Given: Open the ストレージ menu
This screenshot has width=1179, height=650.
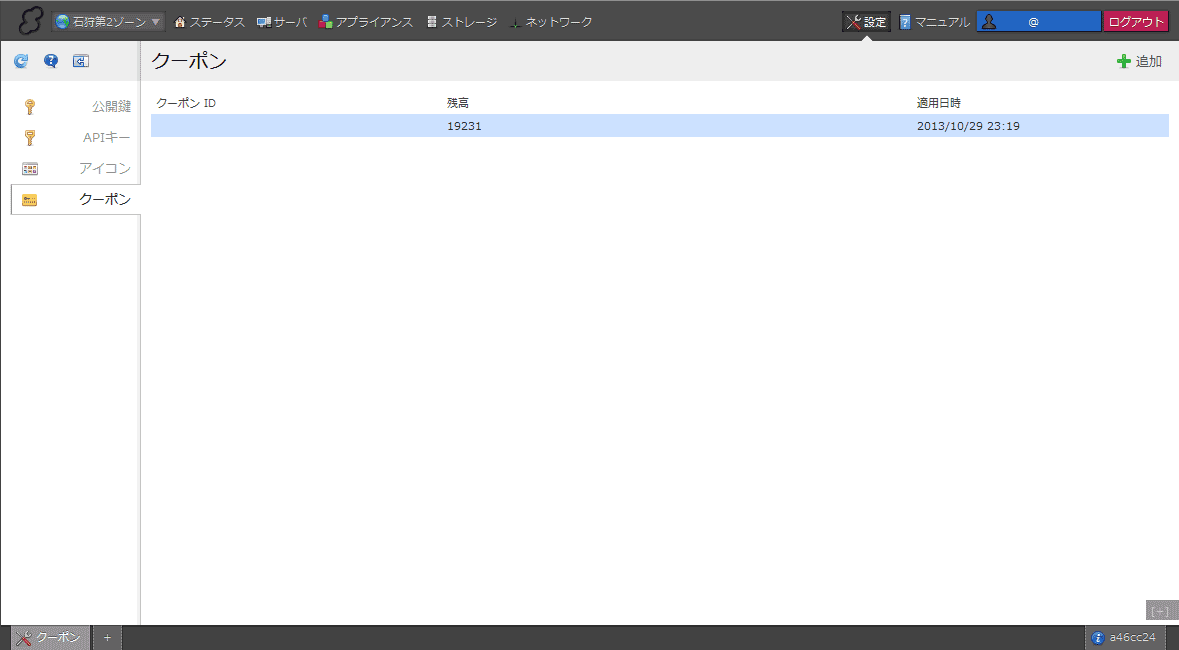Looking at the screenshot, I should (461, 22).
